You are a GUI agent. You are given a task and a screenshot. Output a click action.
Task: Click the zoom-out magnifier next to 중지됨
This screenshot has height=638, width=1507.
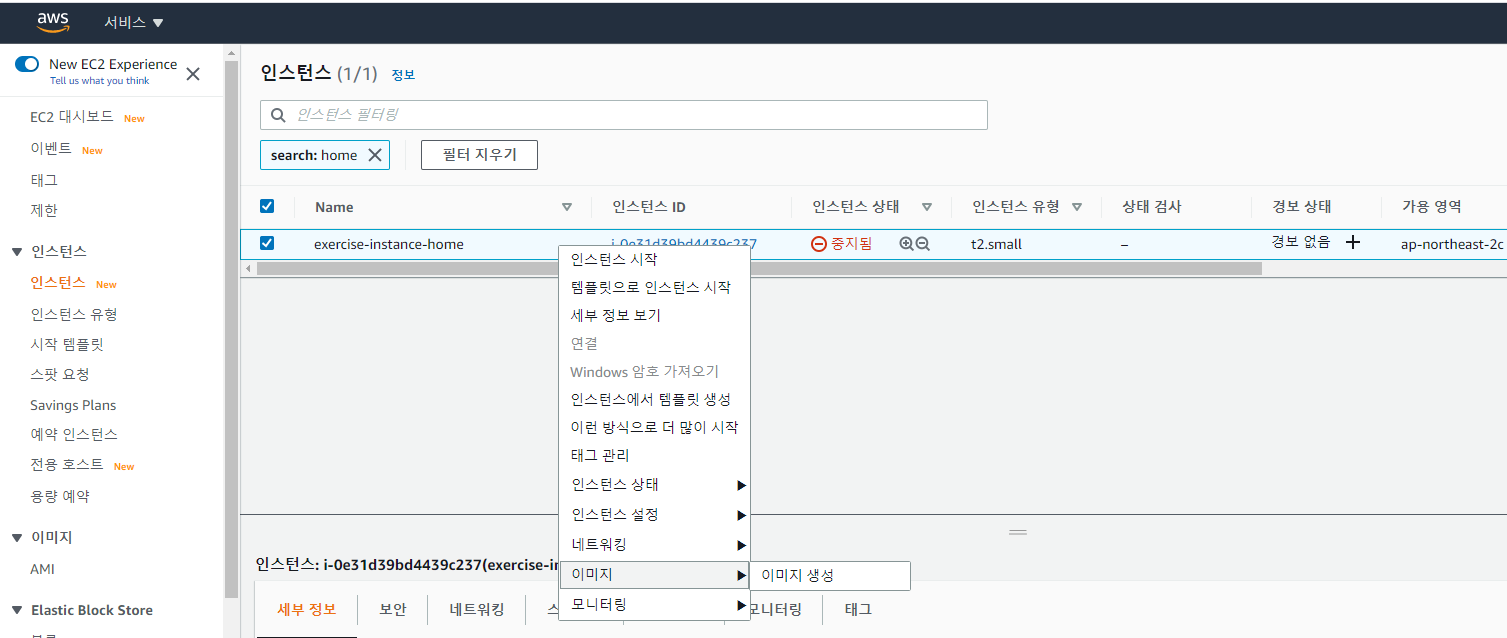click(922, 243)
